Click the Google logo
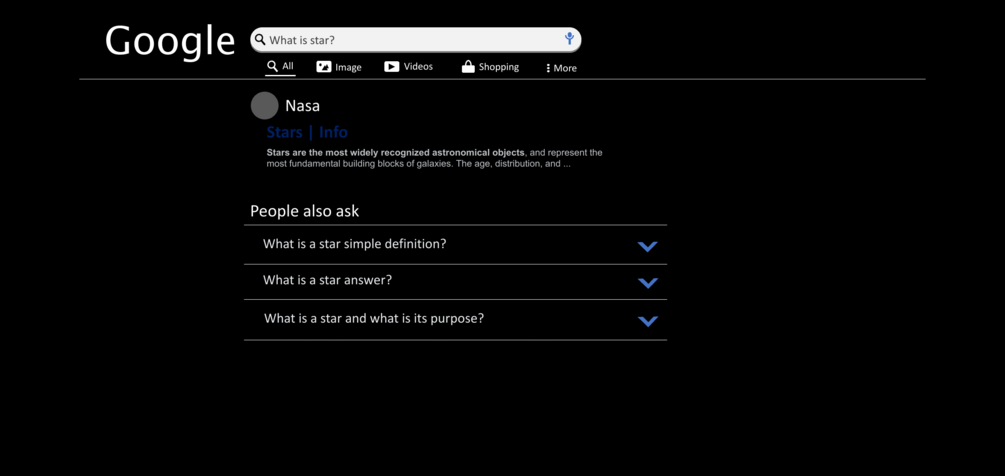This screenshot has height=476, width=1005. pos(170,41)
